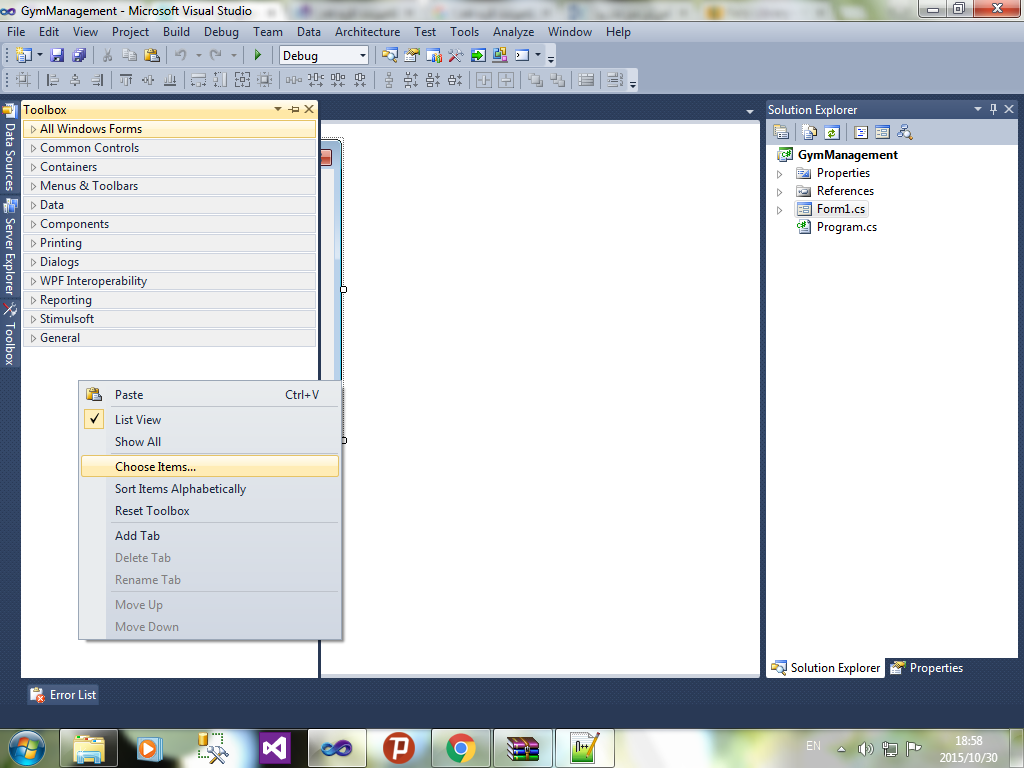Image resolution: width=1024 pixels, height=768 pixels.
Task: Open document tabs dropdown arrow above designer
Action: point(750,112)
